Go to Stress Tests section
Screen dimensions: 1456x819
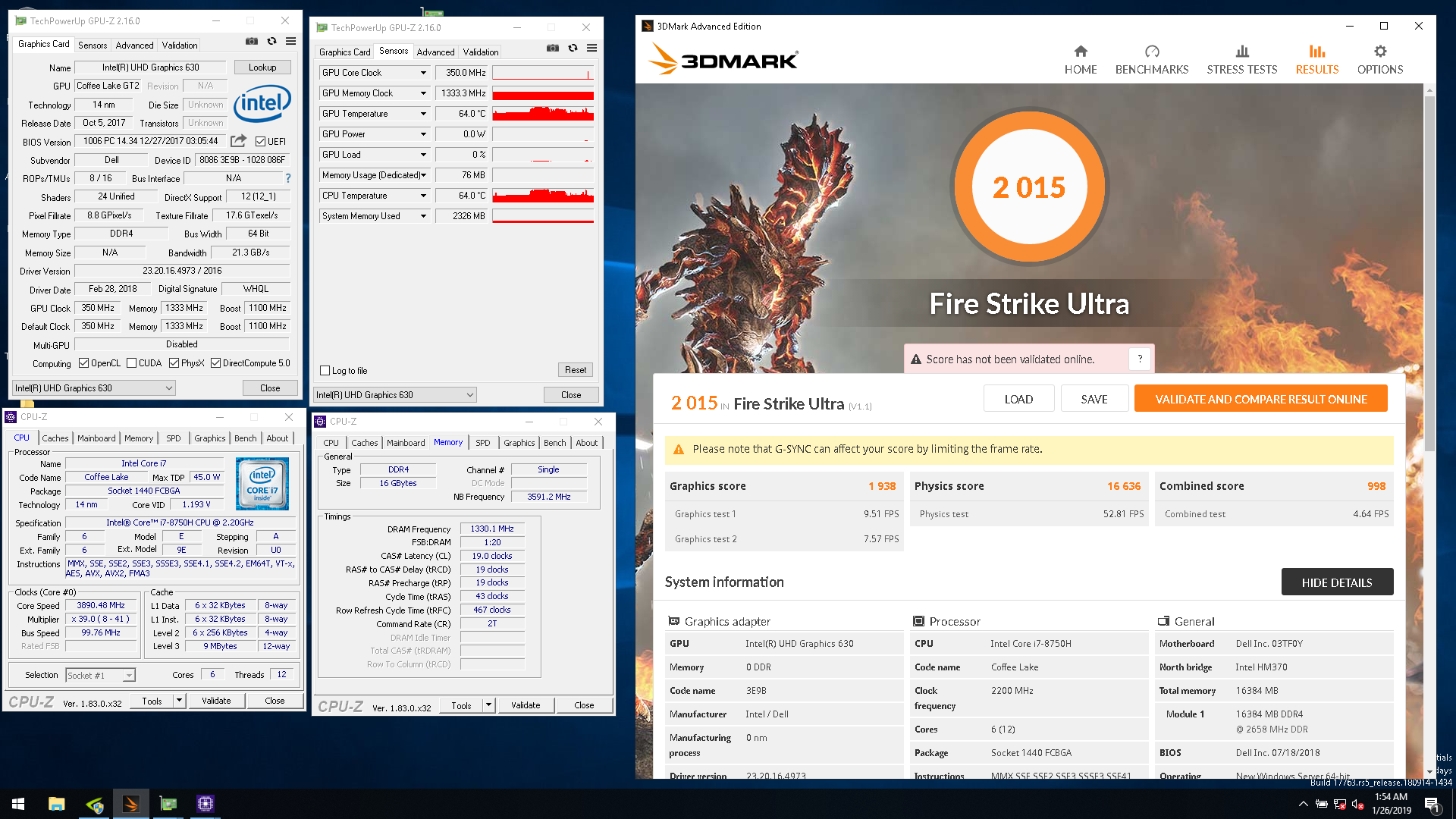[x=1242, y=60]
